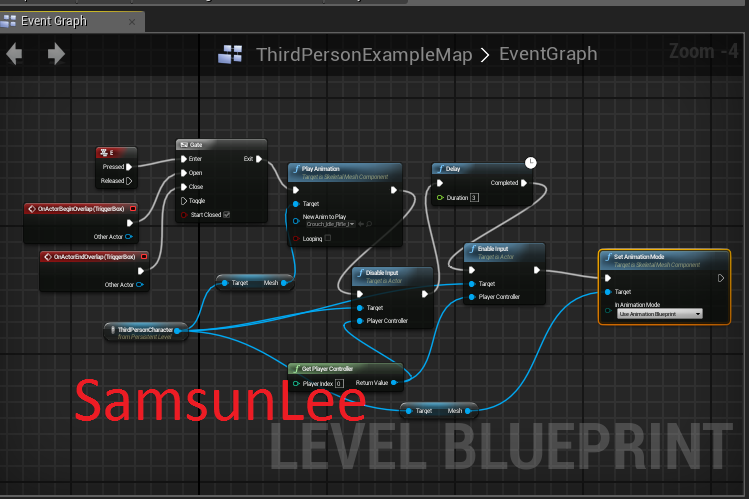749x499 pixels.
Task: Click the Target pin on Set Animation Mode
Action: click(608, 292)
